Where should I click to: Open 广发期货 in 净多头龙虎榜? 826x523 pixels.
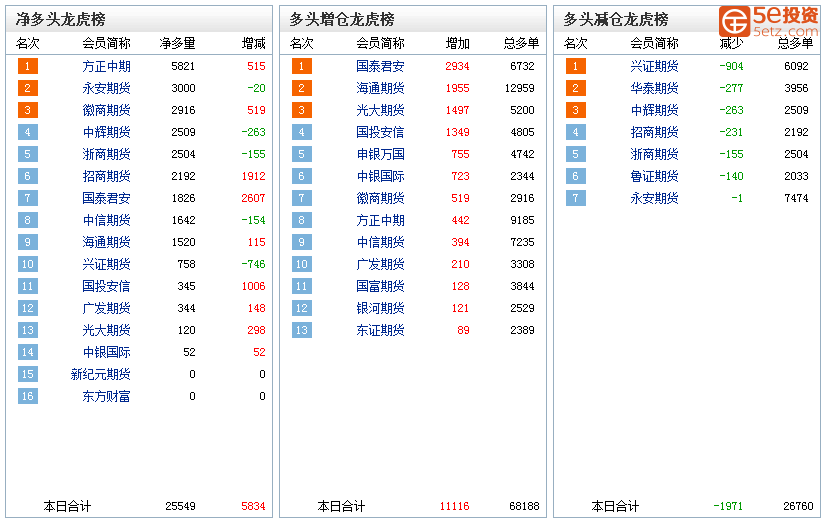coord(106,308)
